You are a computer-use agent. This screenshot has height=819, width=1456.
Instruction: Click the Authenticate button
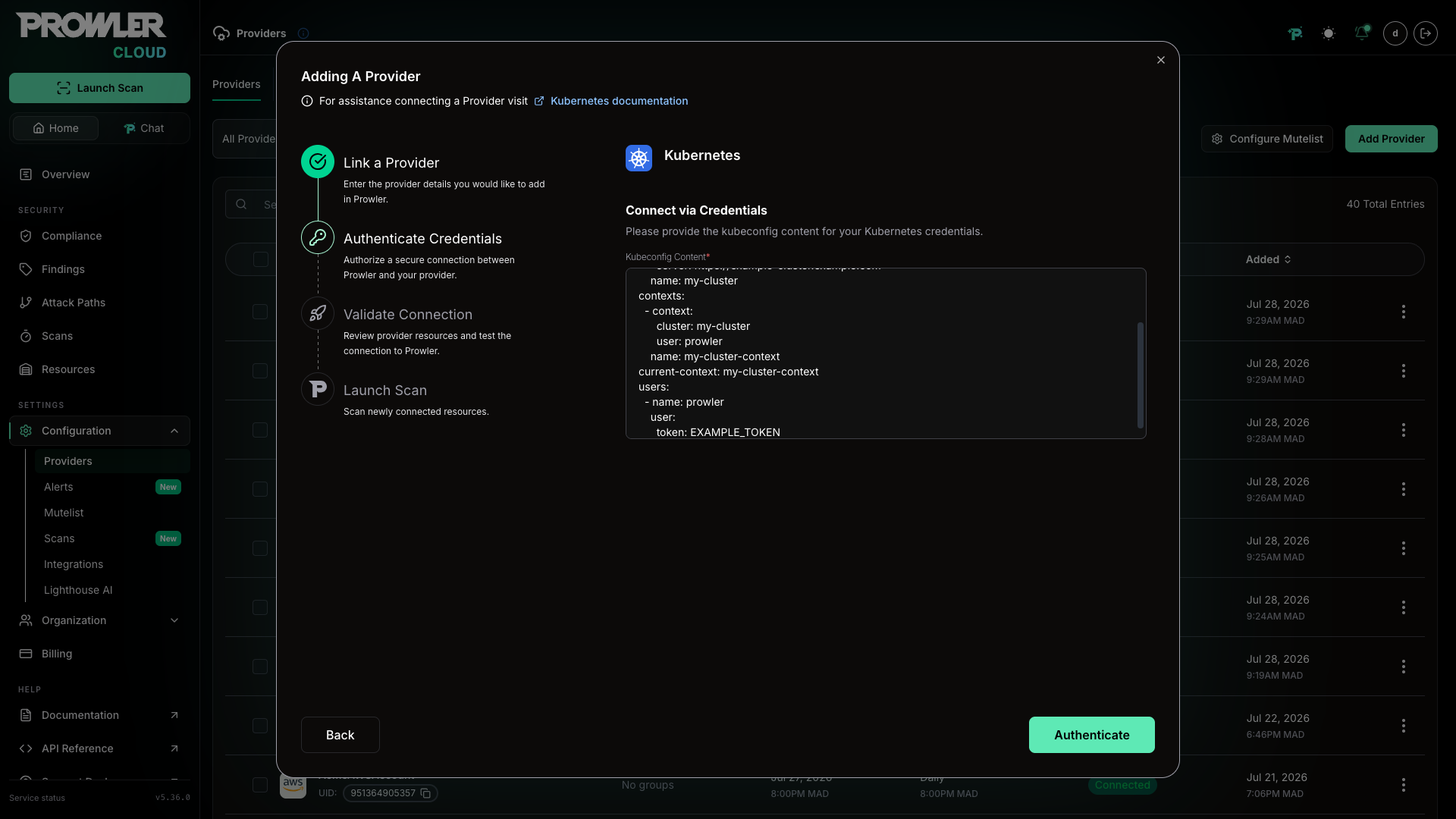click(x=1091, y=735)
